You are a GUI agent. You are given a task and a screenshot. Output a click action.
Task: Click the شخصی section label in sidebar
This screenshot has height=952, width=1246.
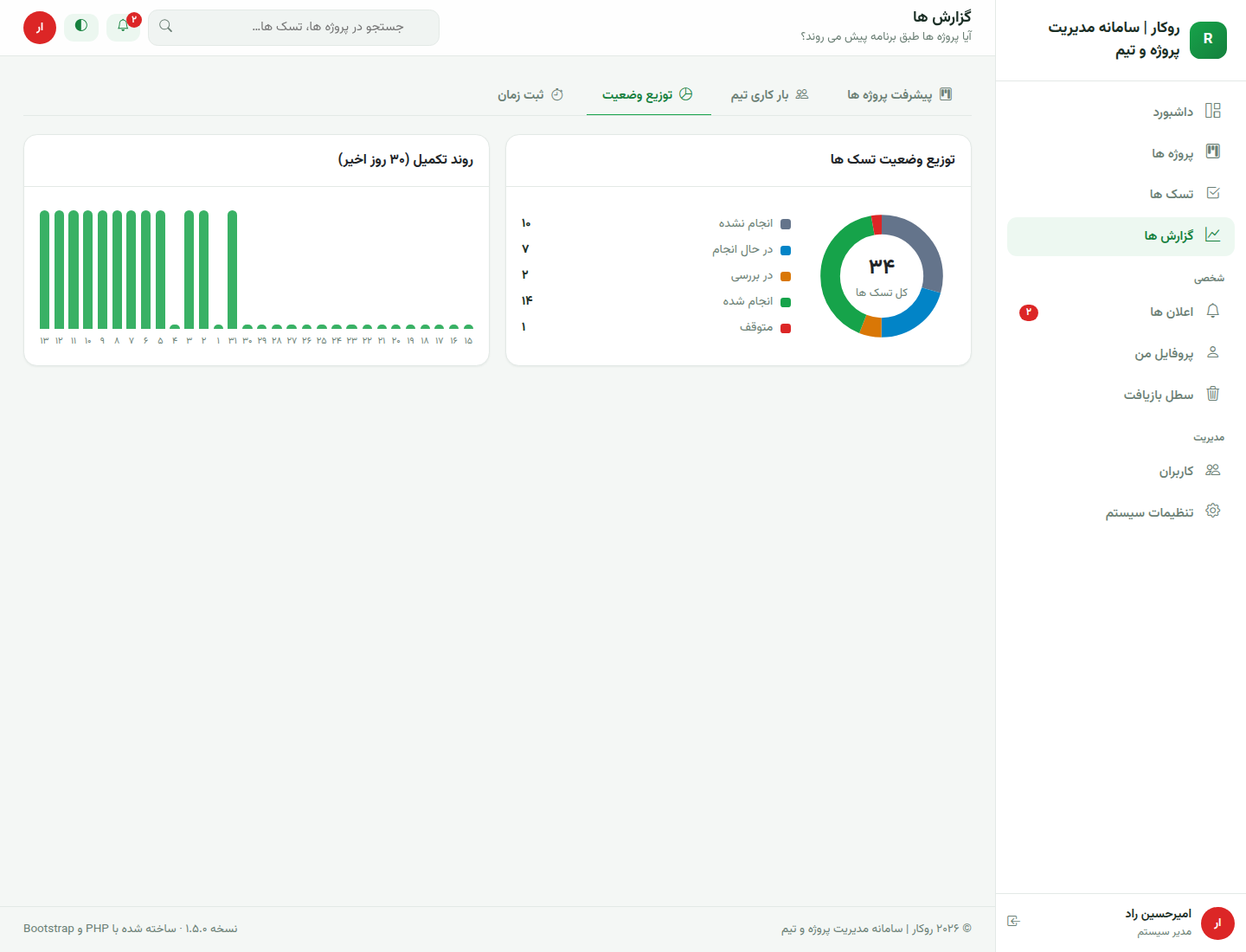coord(1209,279)
